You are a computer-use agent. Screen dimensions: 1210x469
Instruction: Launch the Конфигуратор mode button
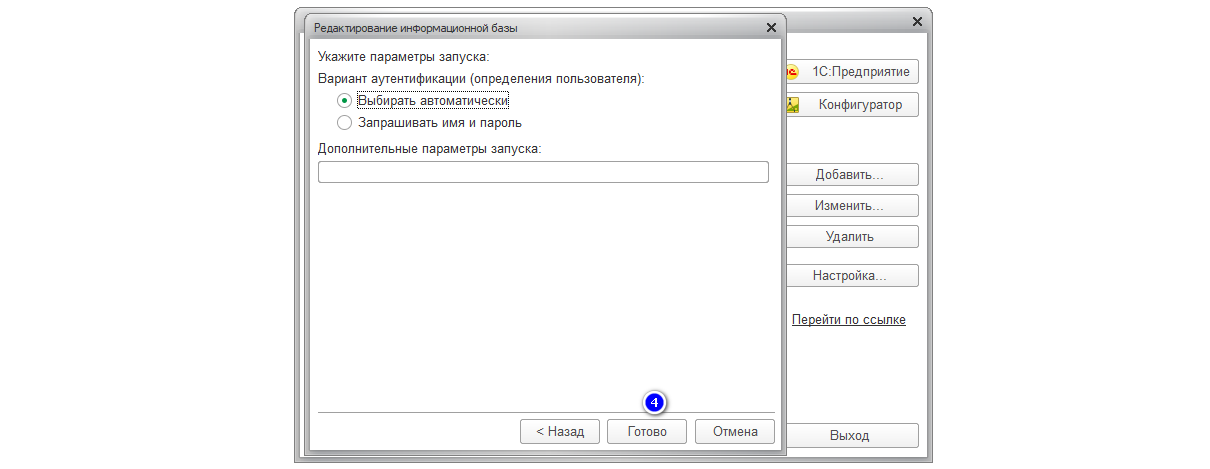click(851, 105)
